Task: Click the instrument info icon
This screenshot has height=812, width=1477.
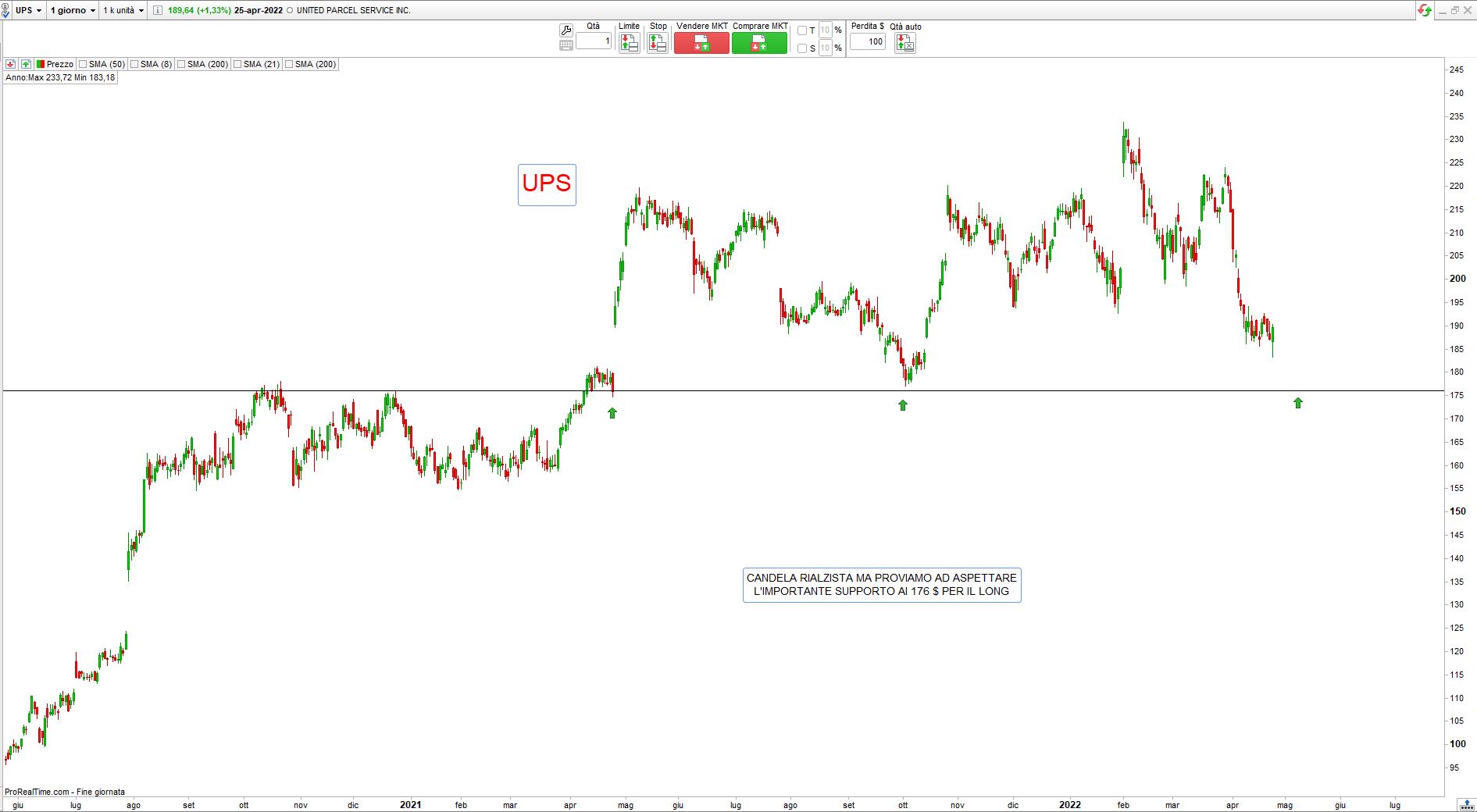Action: [158, 10]
